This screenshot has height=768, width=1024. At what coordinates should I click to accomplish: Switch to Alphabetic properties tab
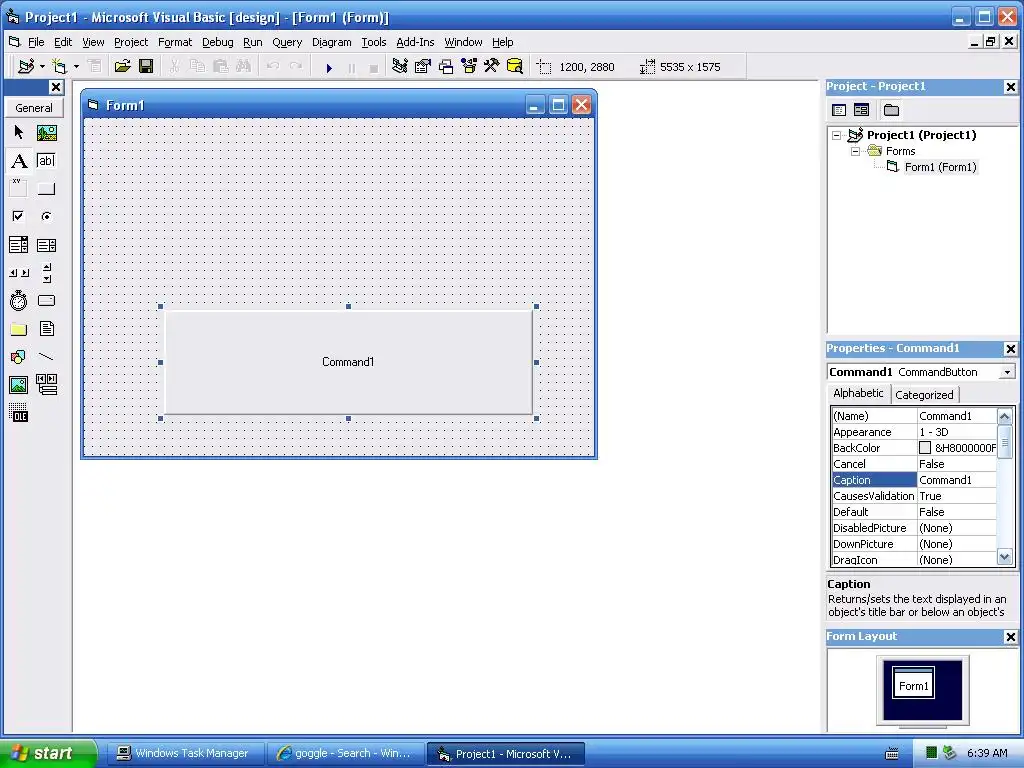tap(858, 393)
